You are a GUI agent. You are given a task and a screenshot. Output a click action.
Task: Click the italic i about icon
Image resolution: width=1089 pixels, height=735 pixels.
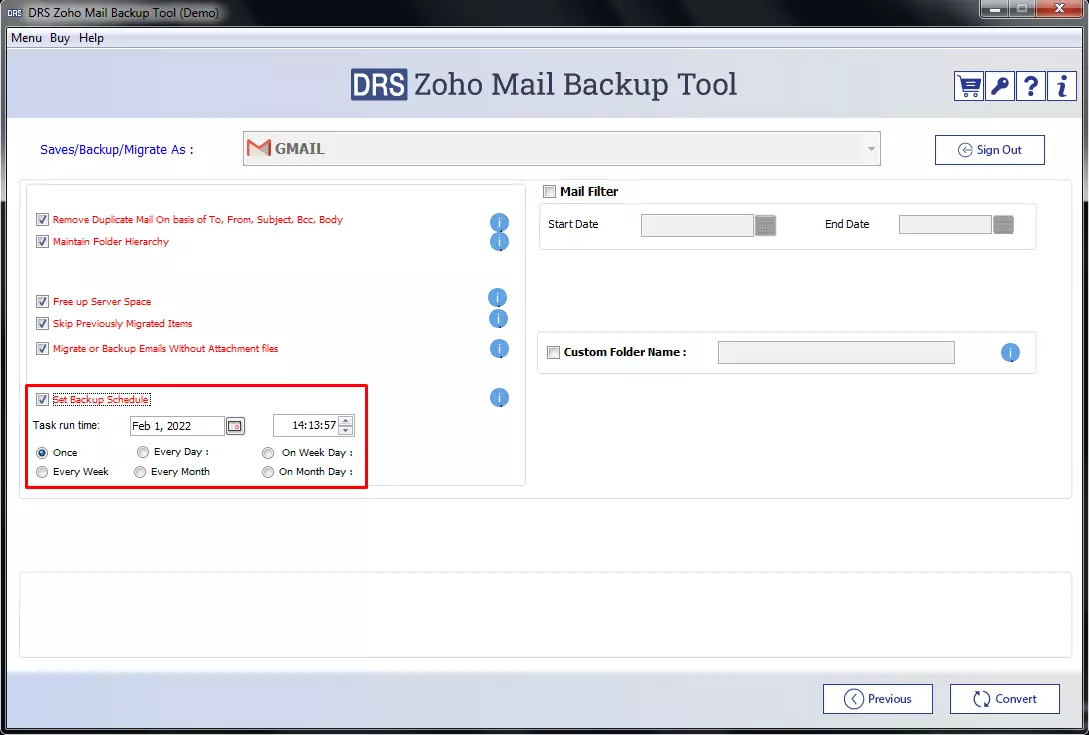[1062, 87]
